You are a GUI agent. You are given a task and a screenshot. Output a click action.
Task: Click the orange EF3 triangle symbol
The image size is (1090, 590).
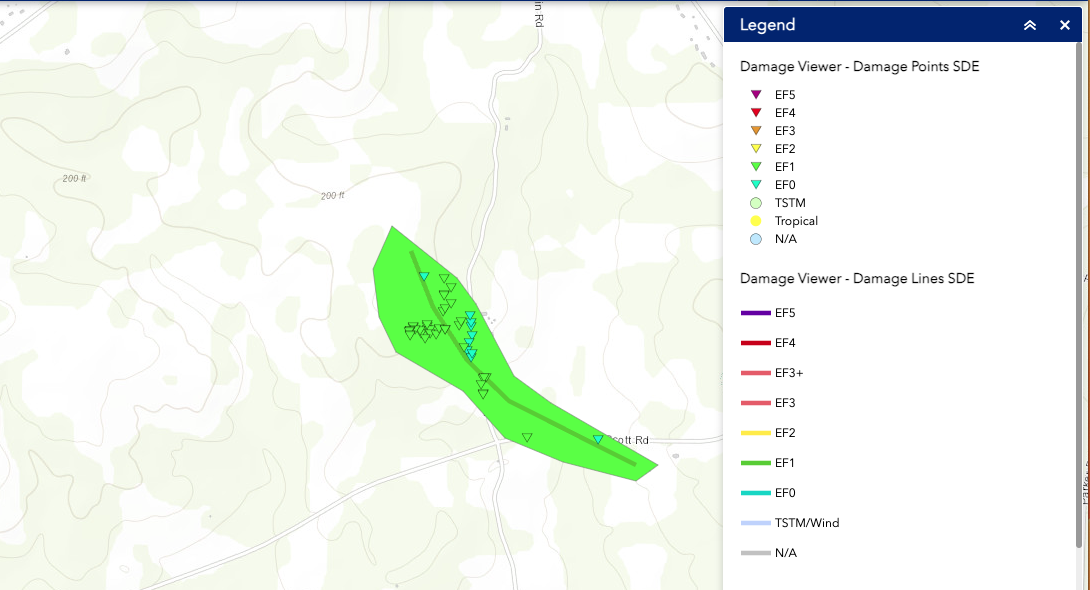[x=756, y=131]
